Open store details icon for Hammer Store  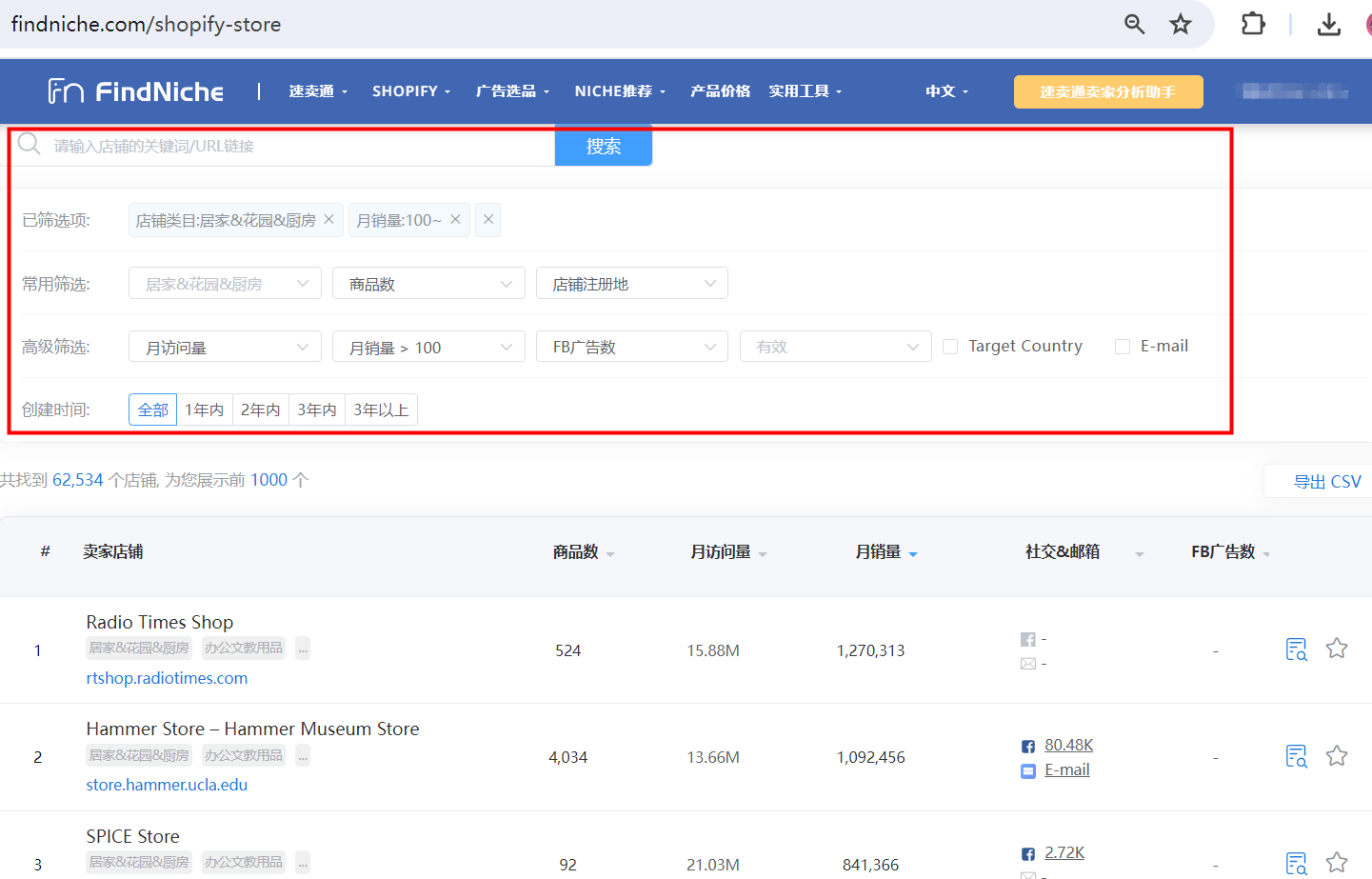(1296, 756)
